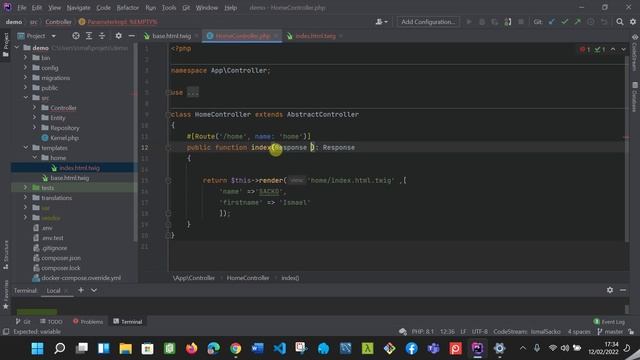Open the Event Log
Viewport: 640px width, 360px height.
point(609,322)
